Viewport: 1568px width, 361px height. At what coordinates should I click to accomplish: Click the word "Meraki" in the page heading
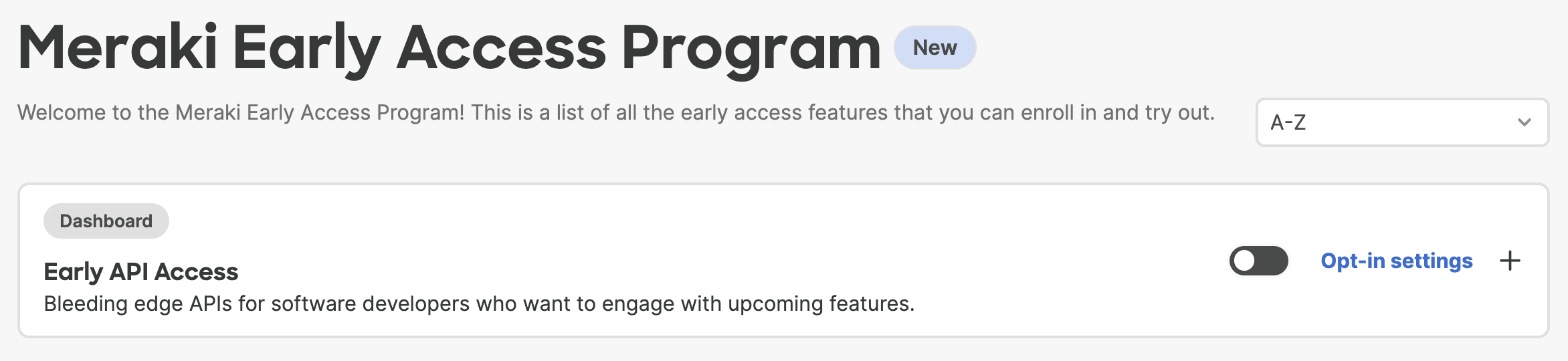pos(118,48)
